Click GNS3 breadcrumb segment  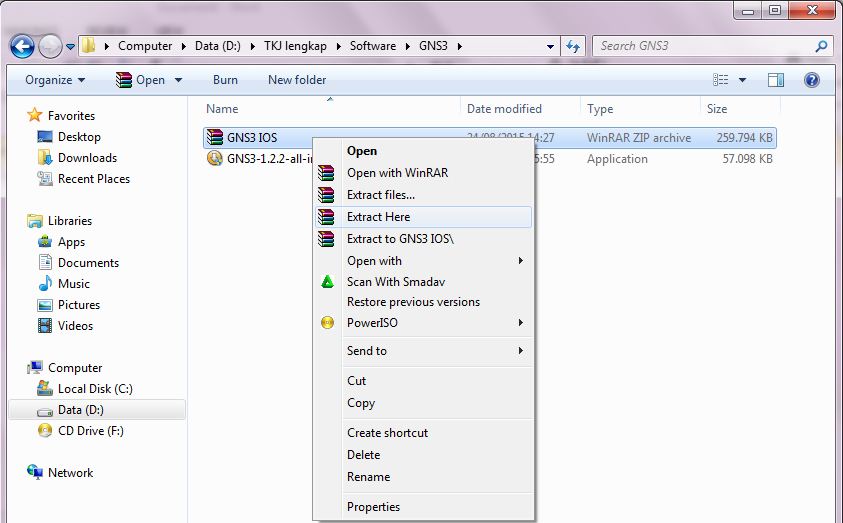pyautogui.click(x=433, y=46)
